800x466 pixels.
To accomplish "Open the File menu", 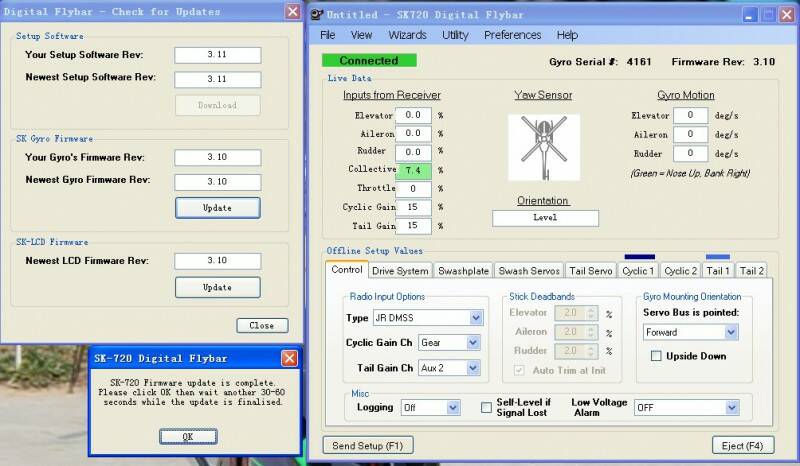I will pos(328,35).
